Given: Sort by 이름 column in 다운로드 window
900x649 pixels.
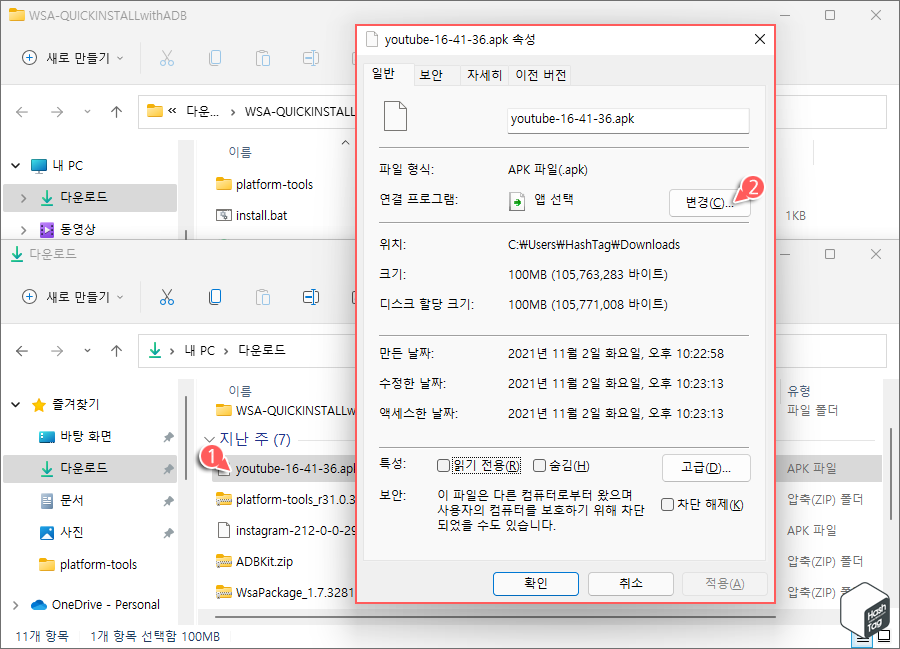Looking at the screenshot, I should tap(240, 391).
